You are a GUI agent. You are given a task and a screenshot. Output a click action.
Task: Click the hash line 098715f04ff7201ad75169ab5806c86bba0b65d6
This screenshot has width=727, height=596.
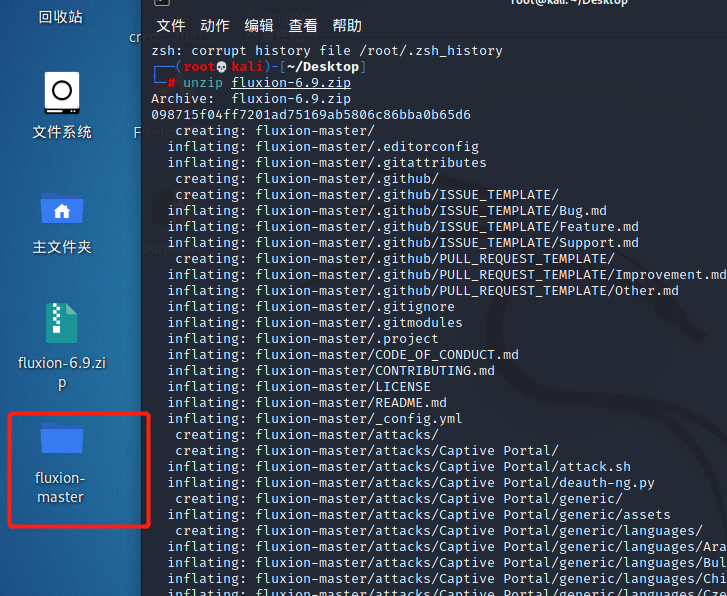[x=311, y=115]
